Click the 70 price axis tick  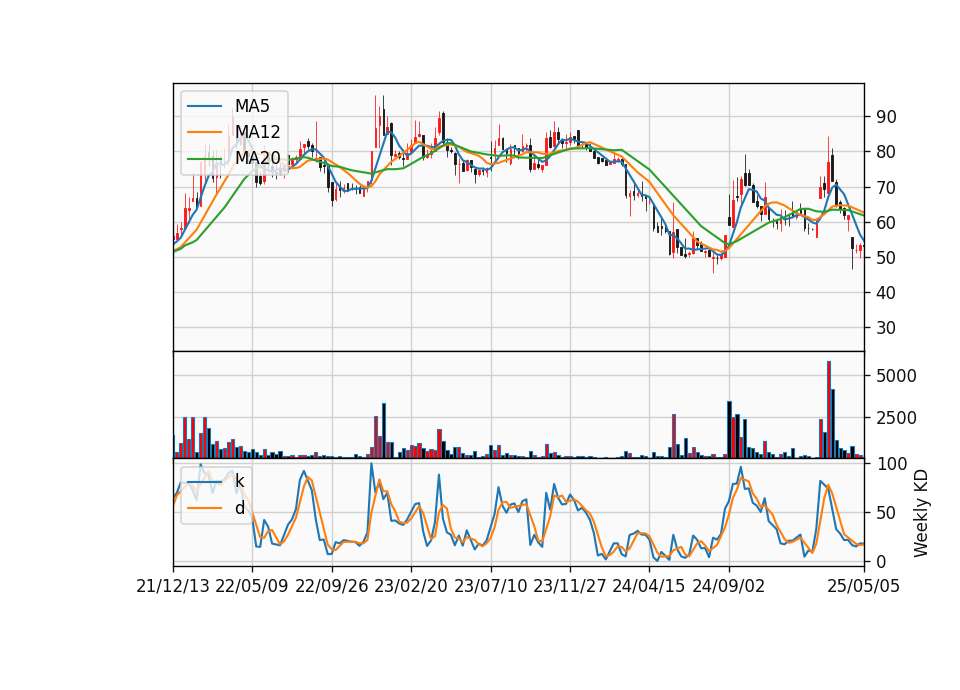(x=886, y=187)
